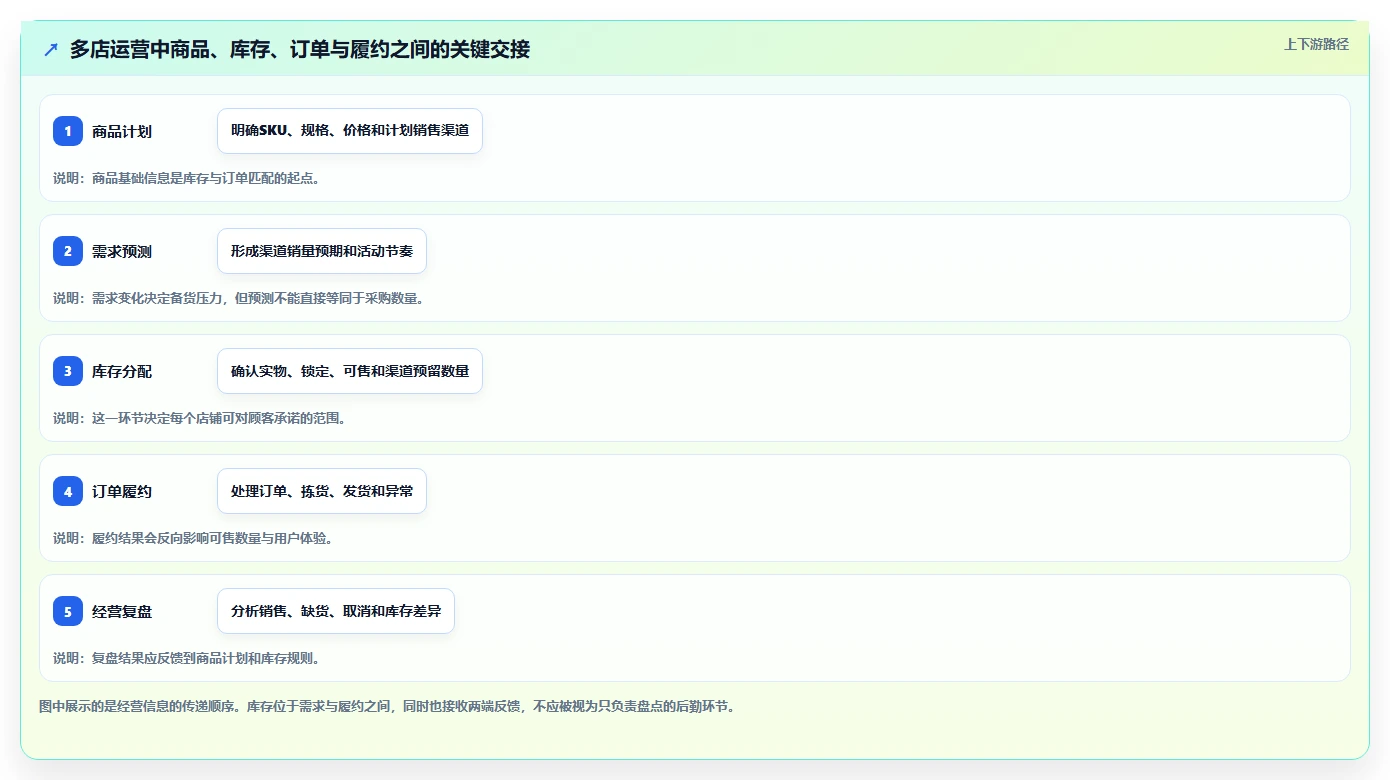Click step badge number 1
The image size is (1390, 780).
coord(68,131)
